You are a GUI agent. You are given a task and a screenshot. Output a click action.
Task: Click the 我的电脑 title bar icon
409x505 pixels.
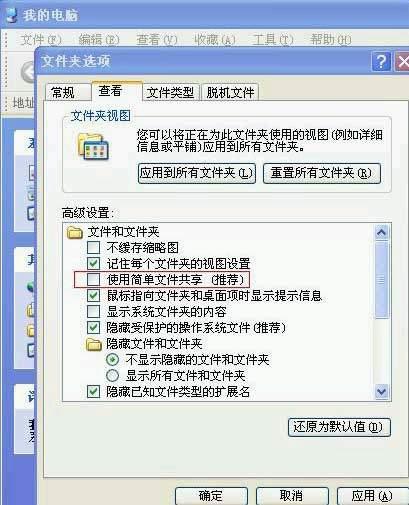(x=11, y=15)
